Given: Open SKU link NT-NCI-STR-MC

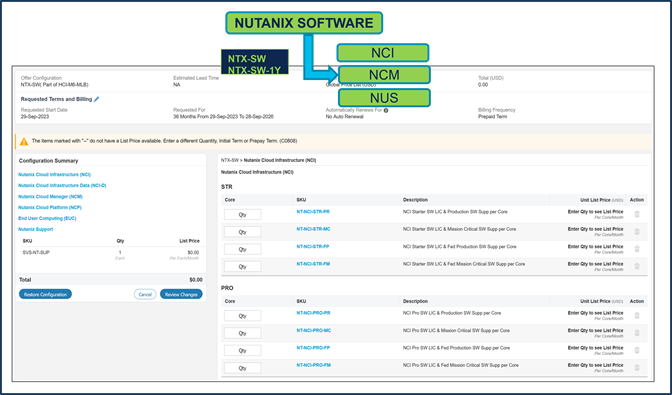Looking at the screenshot, I should (313, 229).
